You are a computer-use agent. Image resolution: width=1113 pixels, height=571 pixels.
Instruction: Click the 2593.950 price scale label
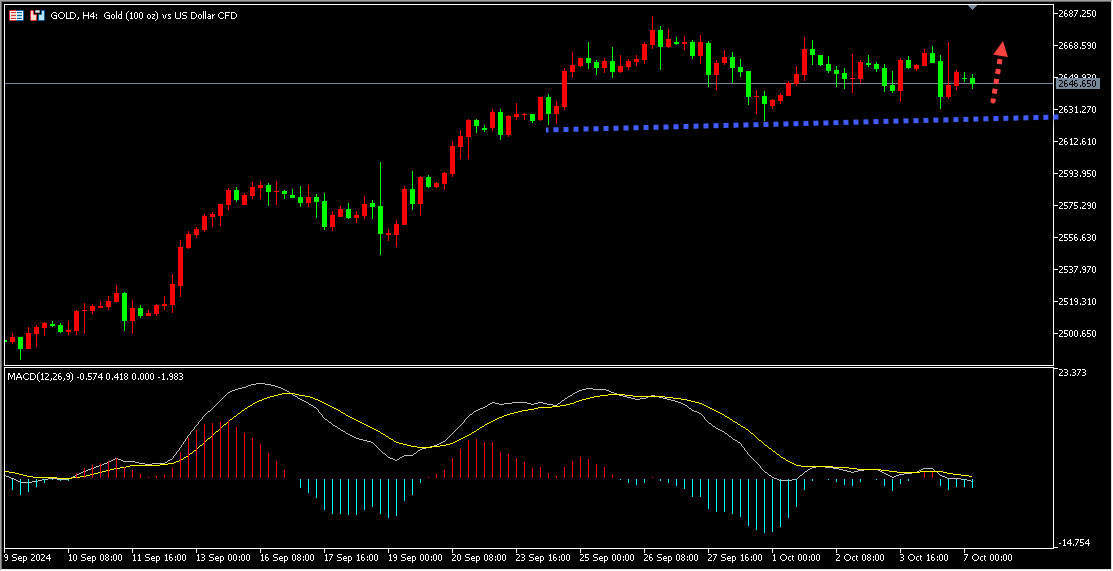click(x=1079, y=173)
